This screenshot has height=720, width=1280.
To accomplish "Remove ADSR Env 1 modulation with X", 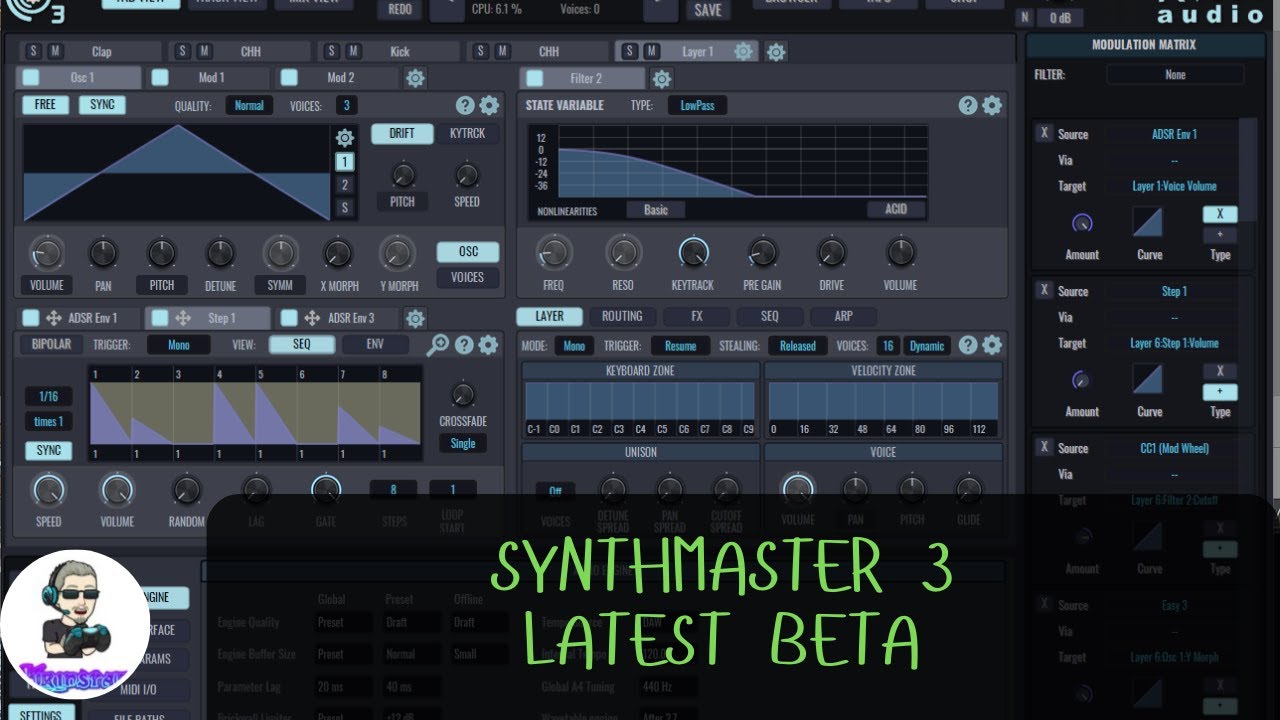I will (x=1043, y=133).
